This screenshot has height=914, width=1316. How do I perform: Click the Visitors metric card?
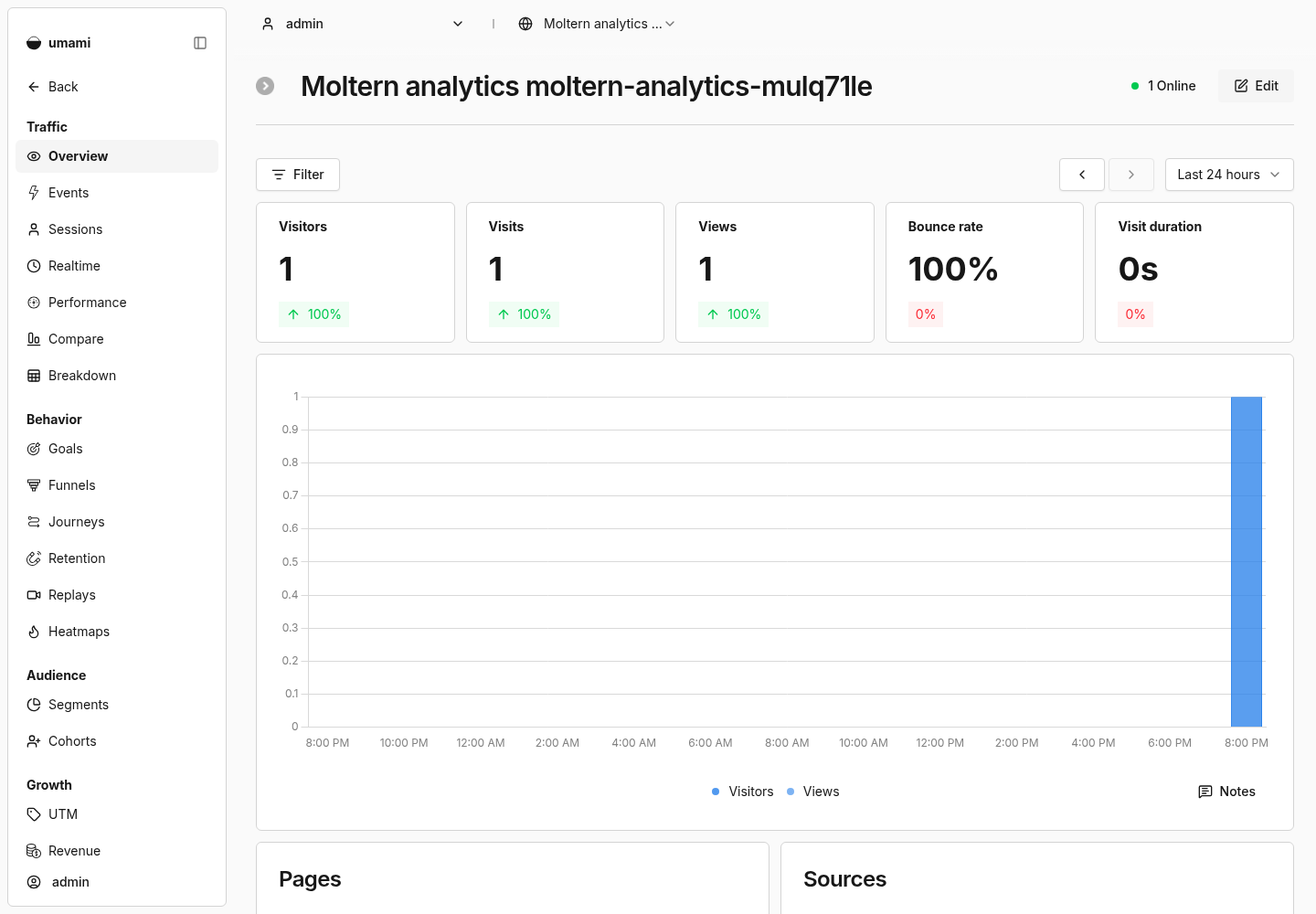click(x=356, y=272)
